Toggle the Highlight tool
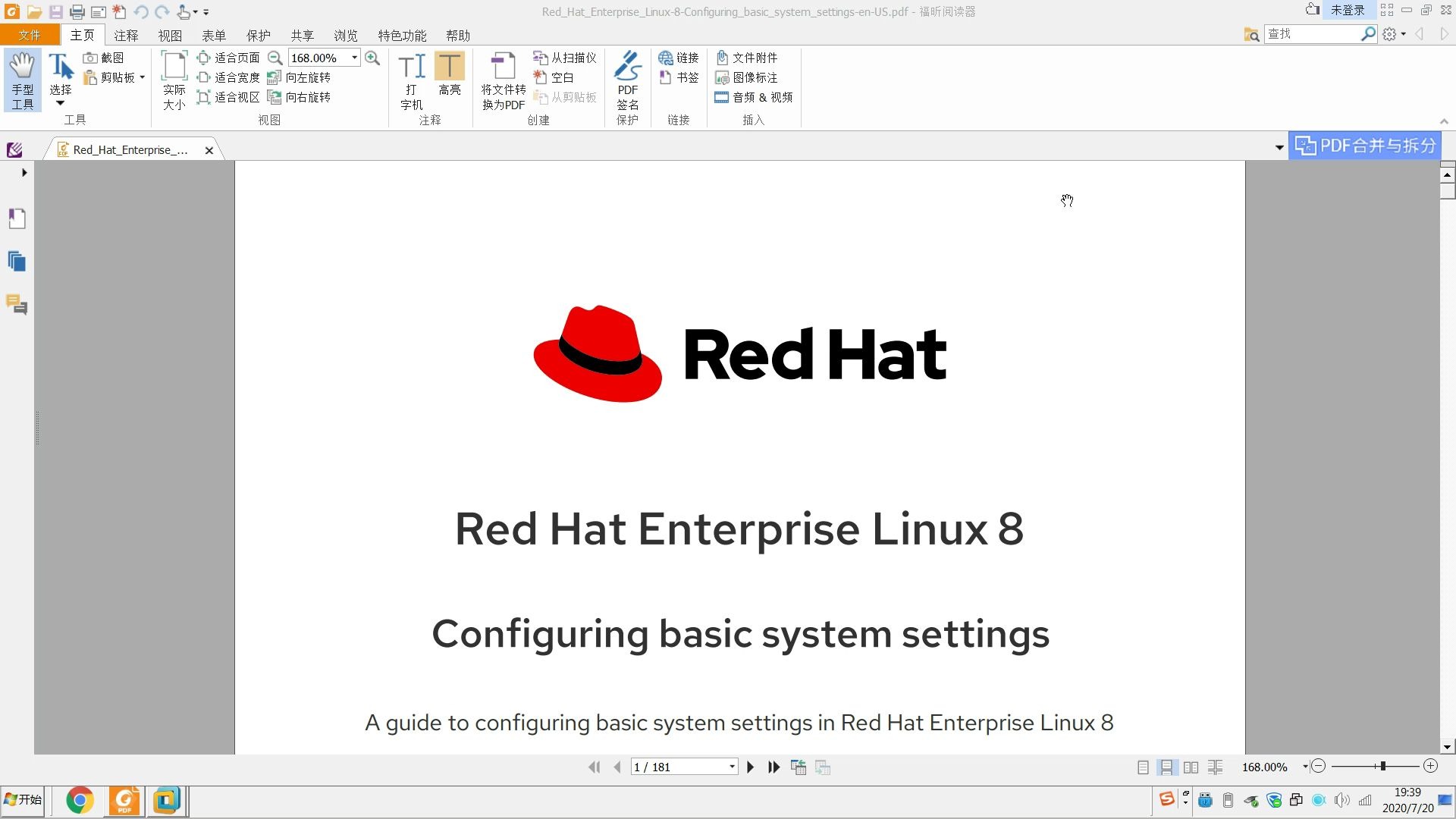 tap(449, 74)
